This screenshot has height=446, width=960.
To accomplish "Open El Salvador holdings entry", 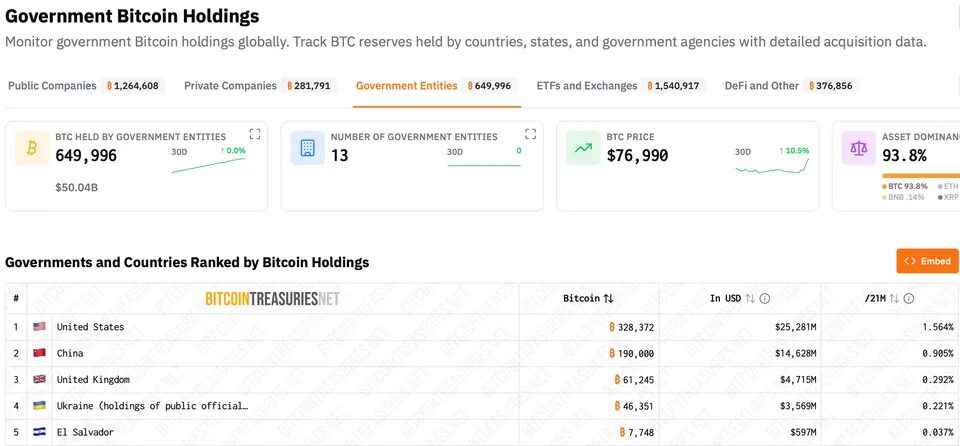I will tap(482, 433).
